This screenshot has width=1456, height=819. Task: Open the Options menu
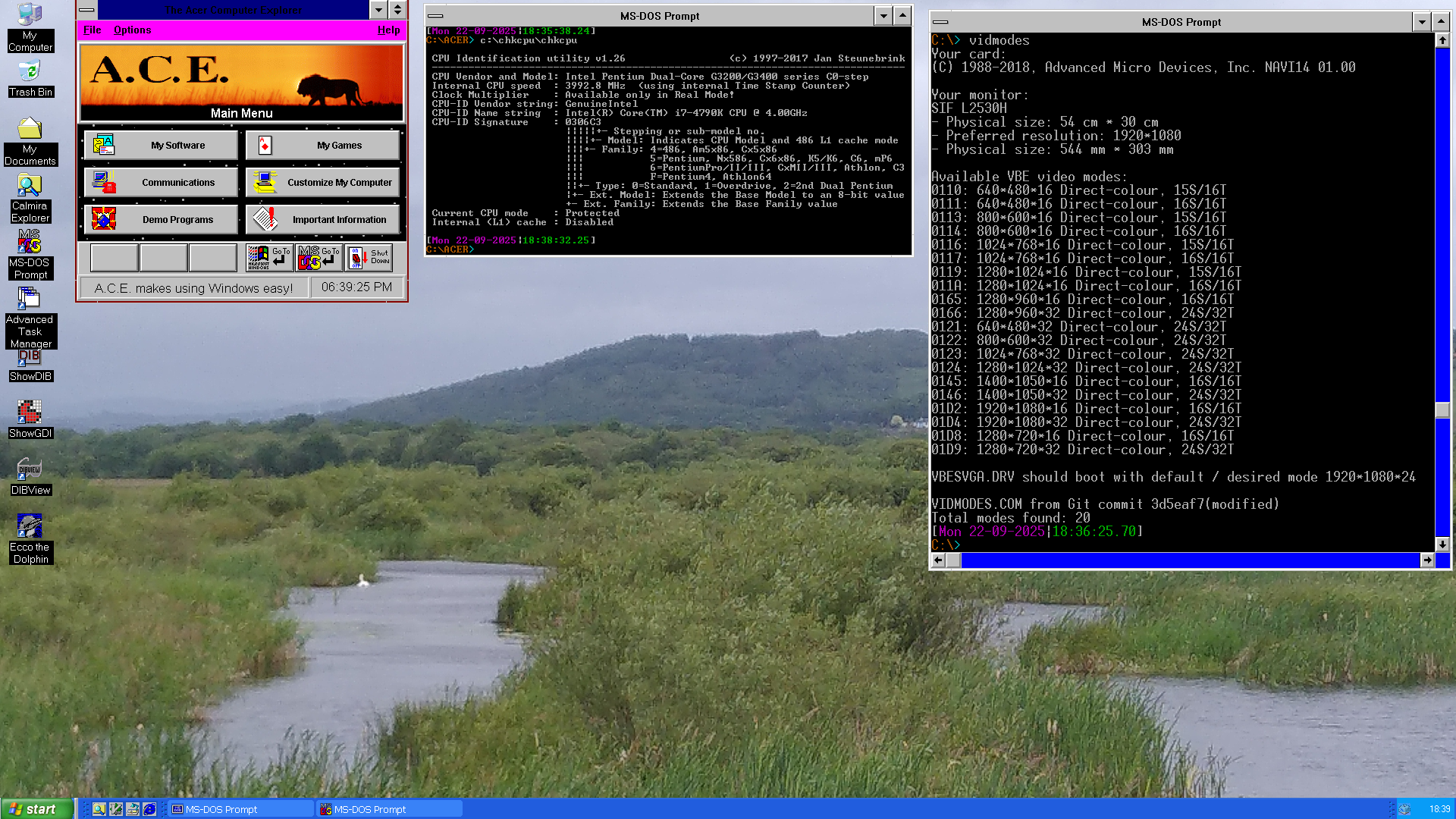tap(133, 30)
